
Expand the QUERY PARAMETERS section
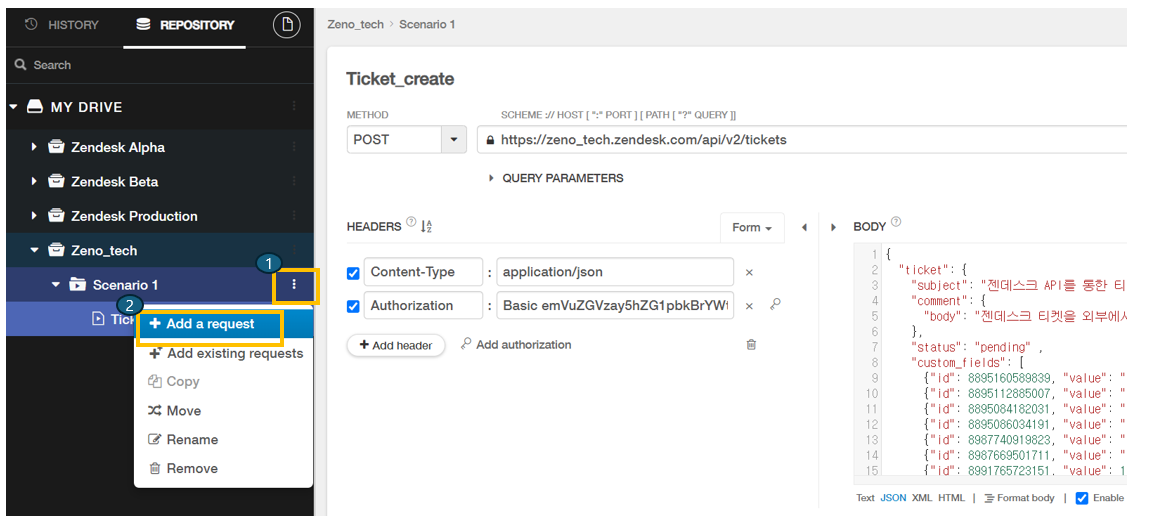coord(491,178)
